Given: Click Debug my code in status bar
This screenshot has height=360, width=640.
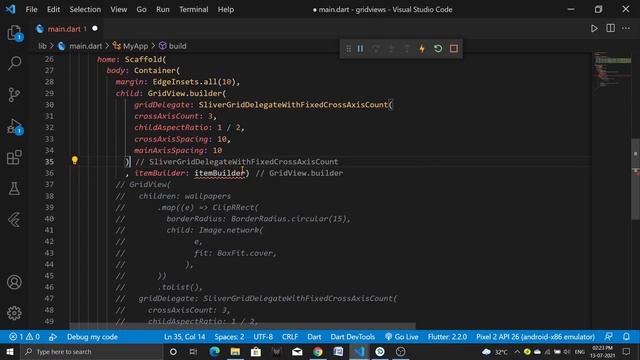Looking at the screenshot, I should tap(92, 337).
